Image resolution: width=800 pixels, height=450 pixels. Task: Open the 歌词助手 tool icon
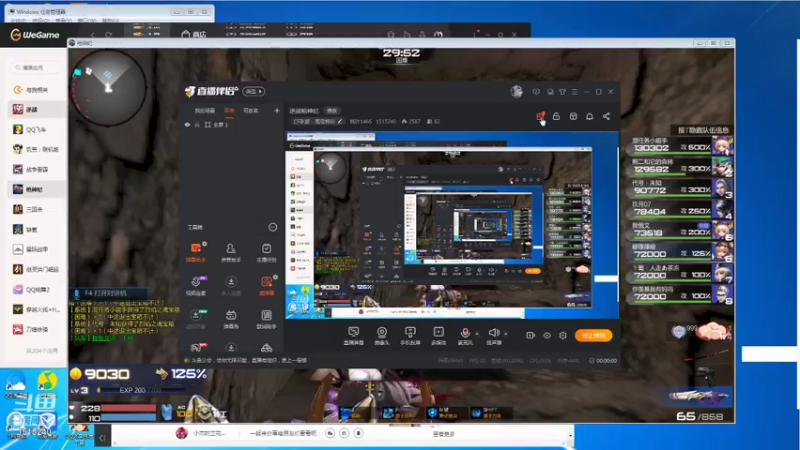tap(266, 319)
